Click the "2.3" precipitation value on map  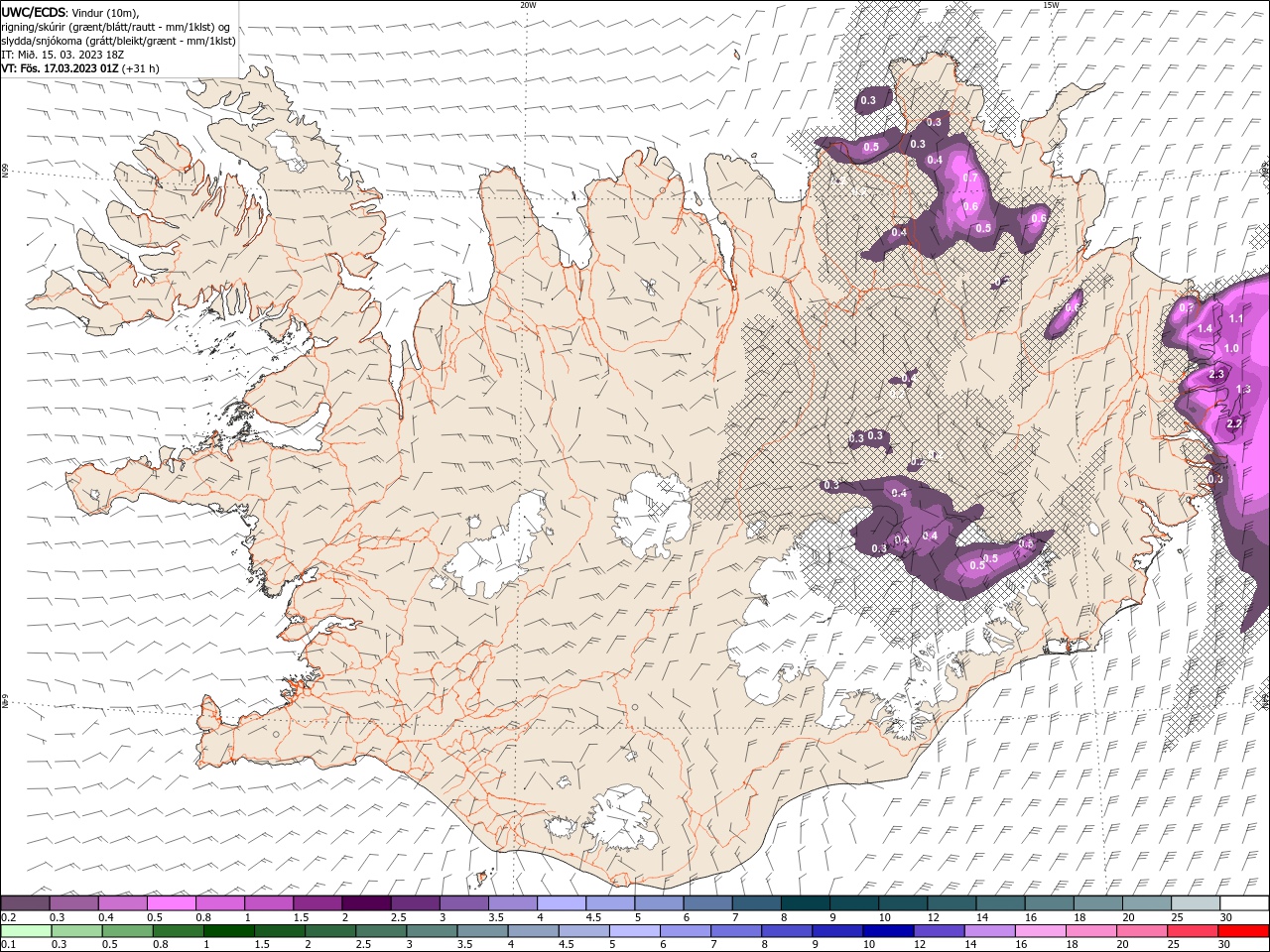pos(1217,374)
